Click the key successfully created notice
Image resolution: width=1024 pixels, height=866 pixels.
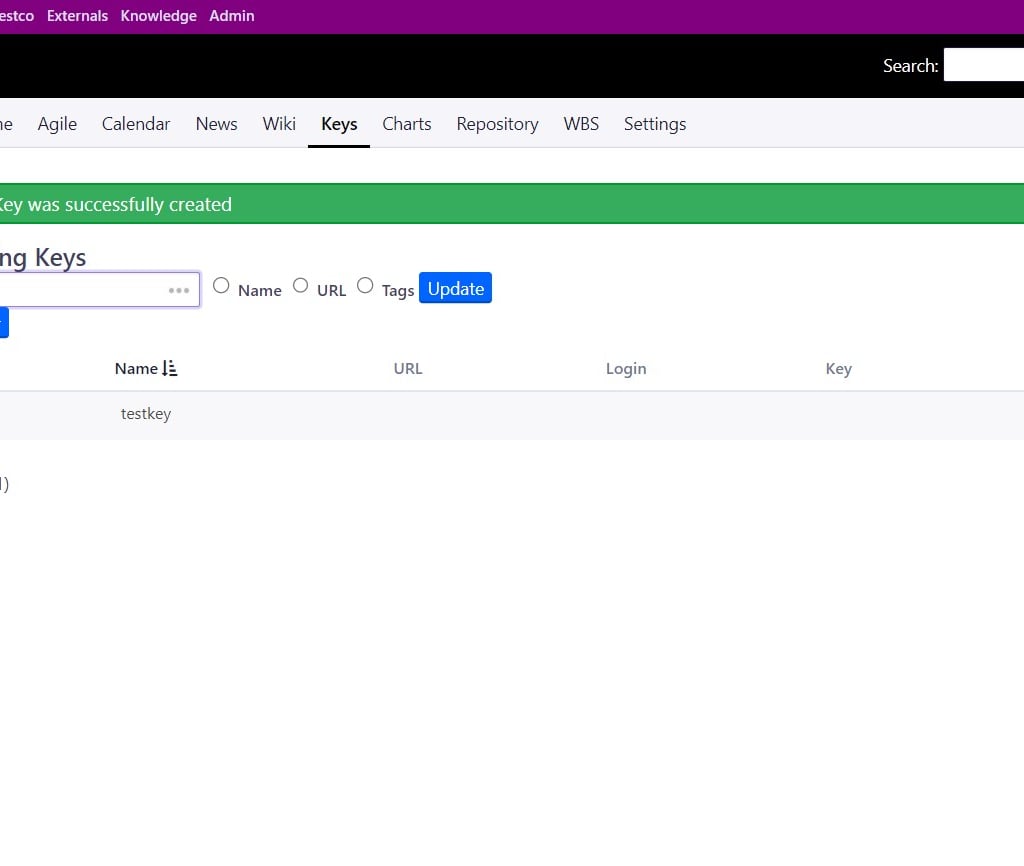512,204
